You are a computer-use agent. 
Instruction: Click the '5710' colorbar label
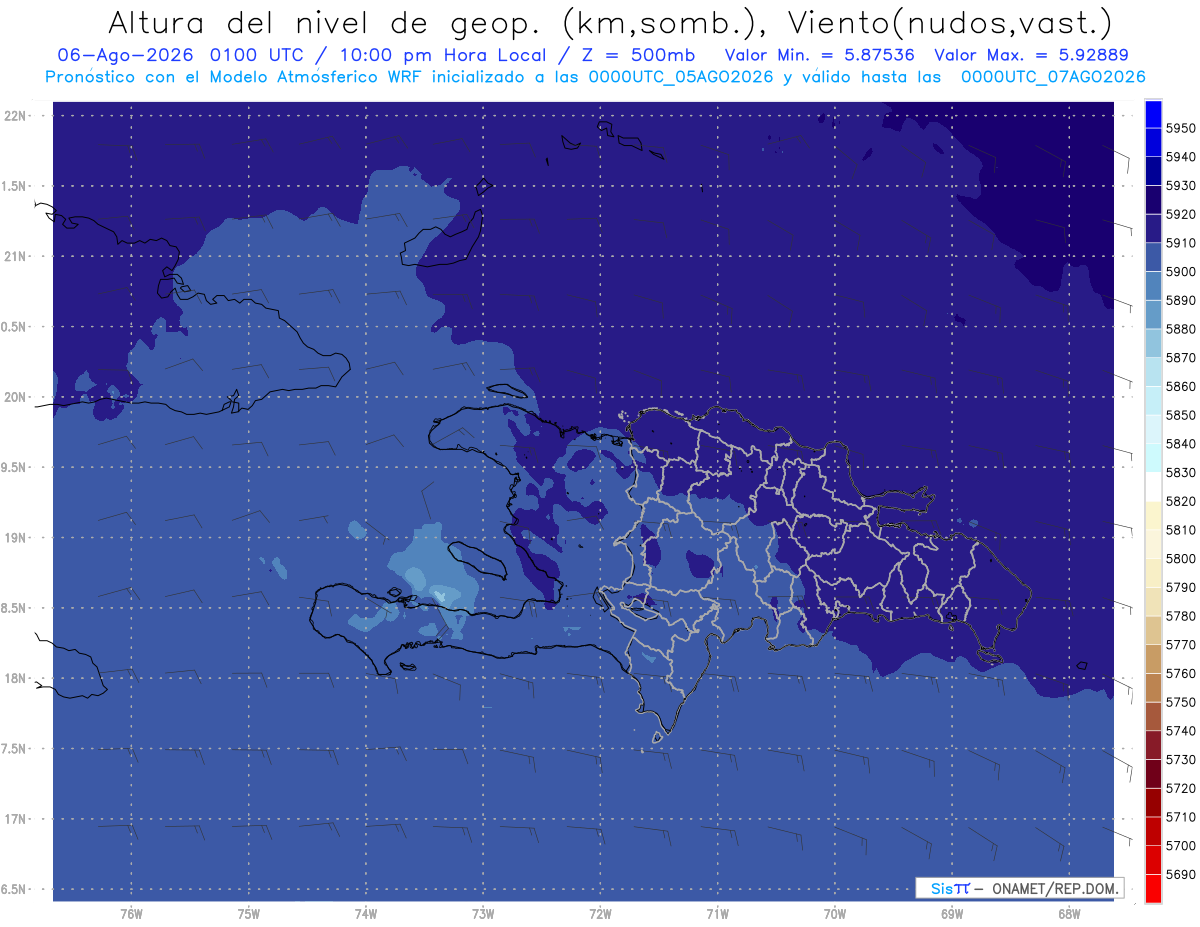[1180, 817]
